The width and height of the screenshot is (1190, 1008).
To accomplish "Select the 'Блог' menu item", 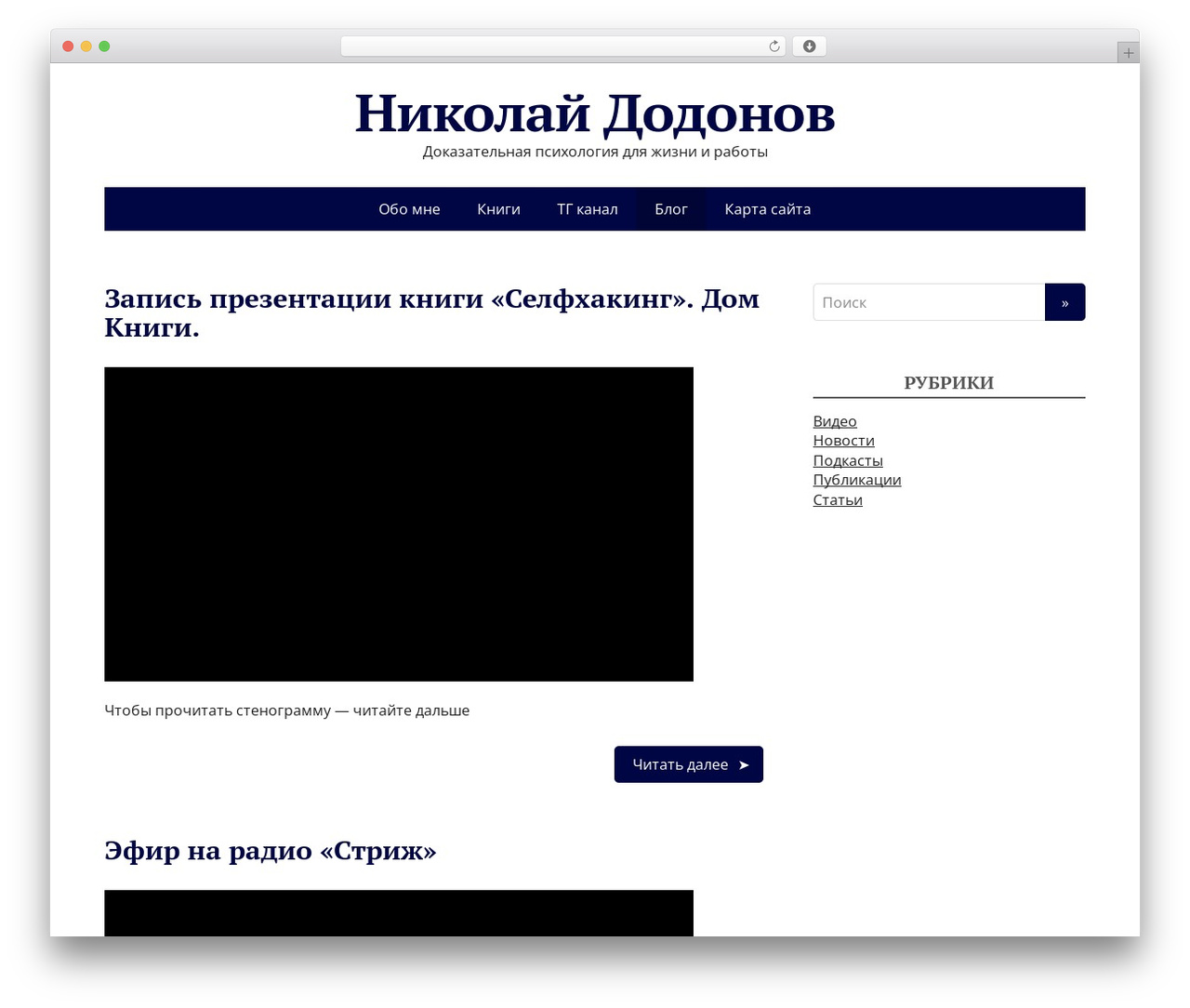I will click(671, 209).
